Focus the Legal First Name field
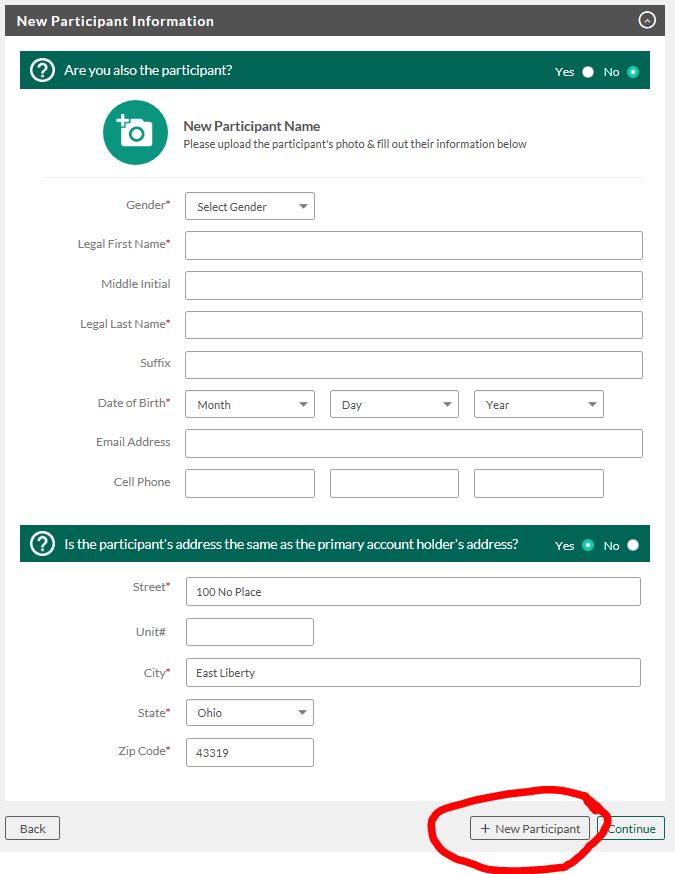The width and height of the screenshot is (675, 874). tap(414, 245)
